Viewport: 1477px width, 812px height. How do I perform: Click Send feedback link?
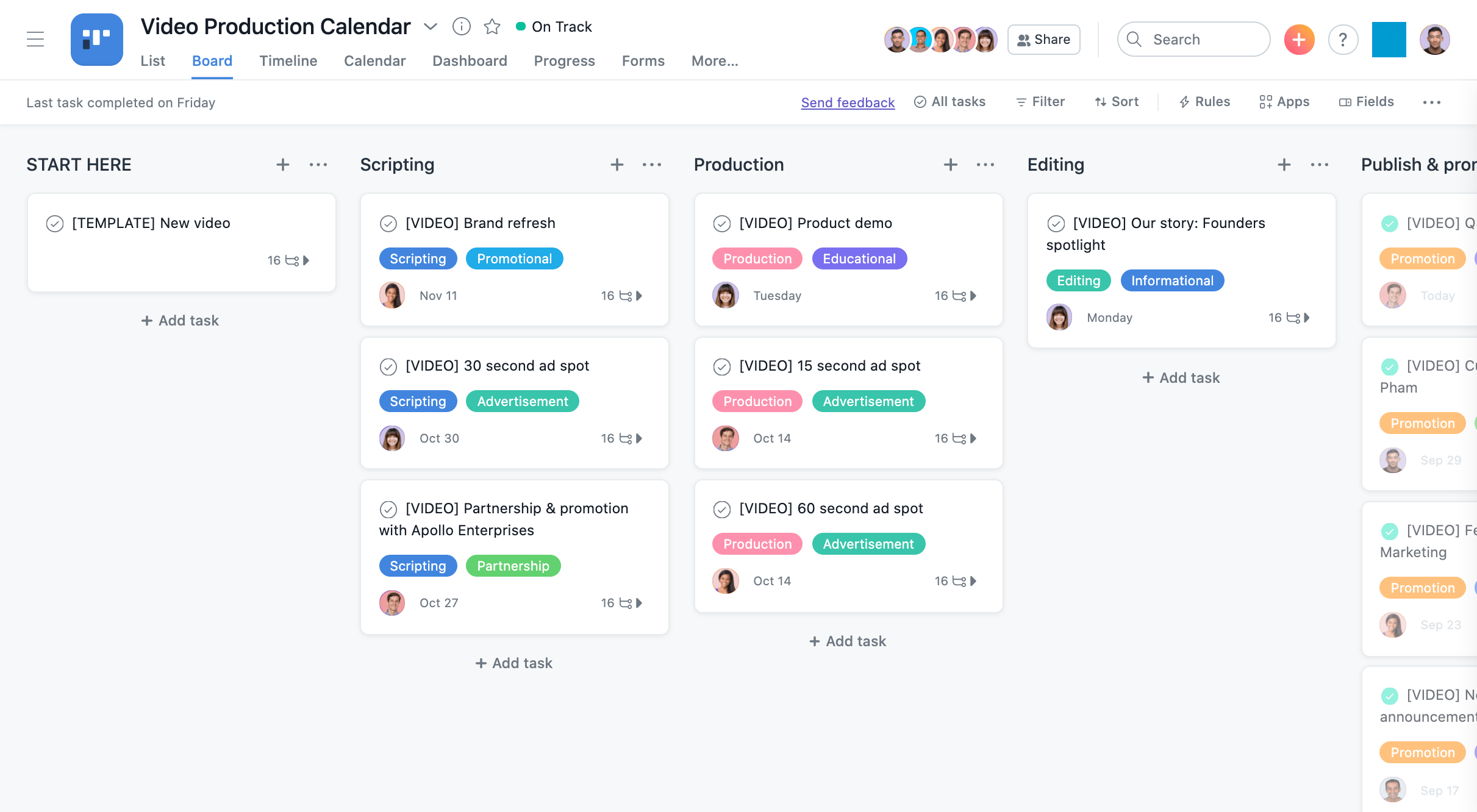point(848,101)
